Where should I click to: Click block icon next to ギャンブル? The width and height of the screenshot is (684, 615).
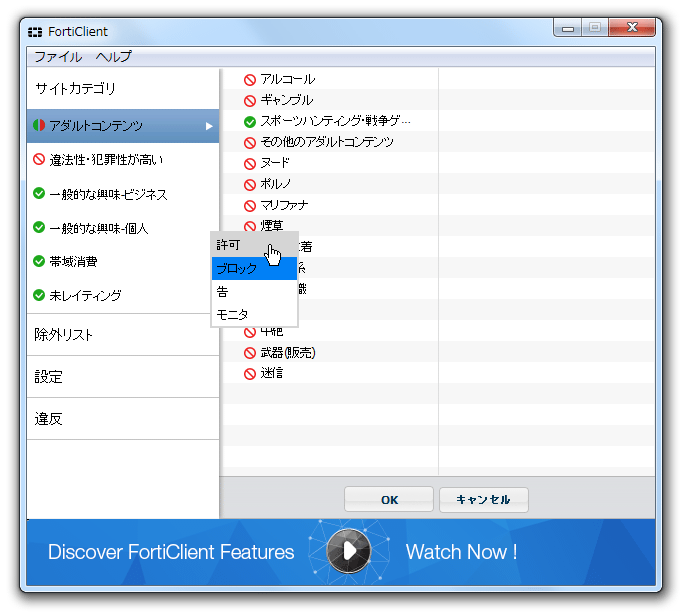coord(250,101)
